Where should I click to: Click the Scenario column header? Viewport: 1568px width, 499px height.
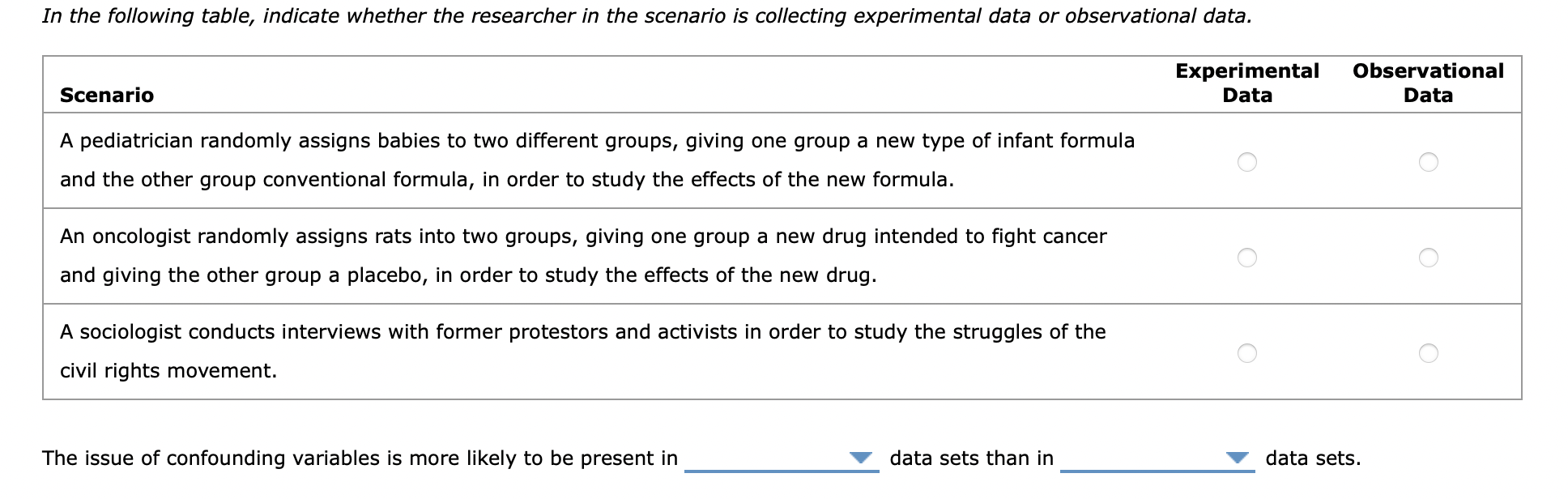[x=106, y=95]
